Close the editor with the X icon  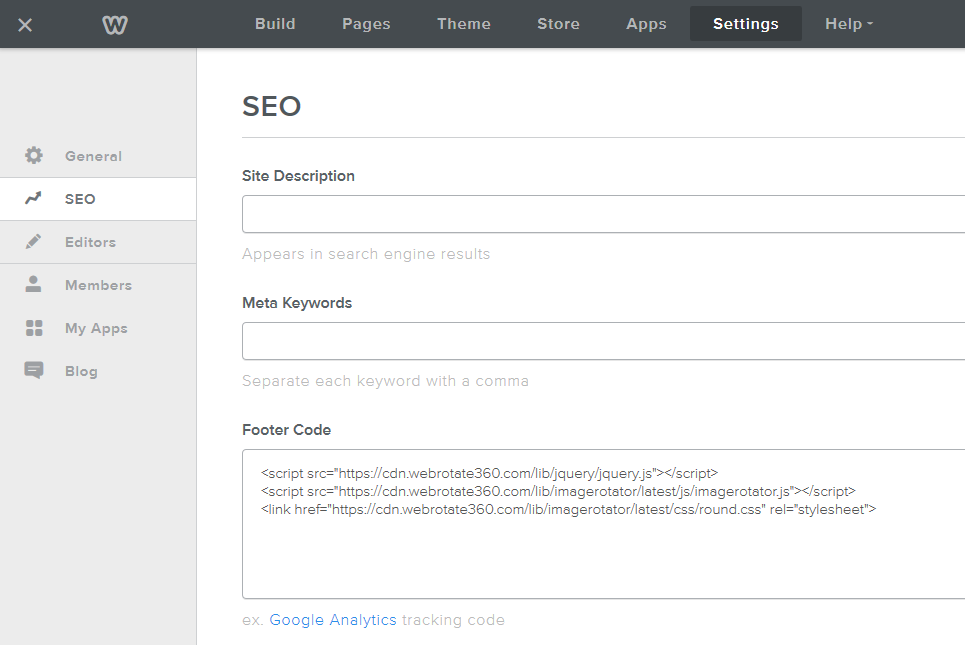point(25,25)
